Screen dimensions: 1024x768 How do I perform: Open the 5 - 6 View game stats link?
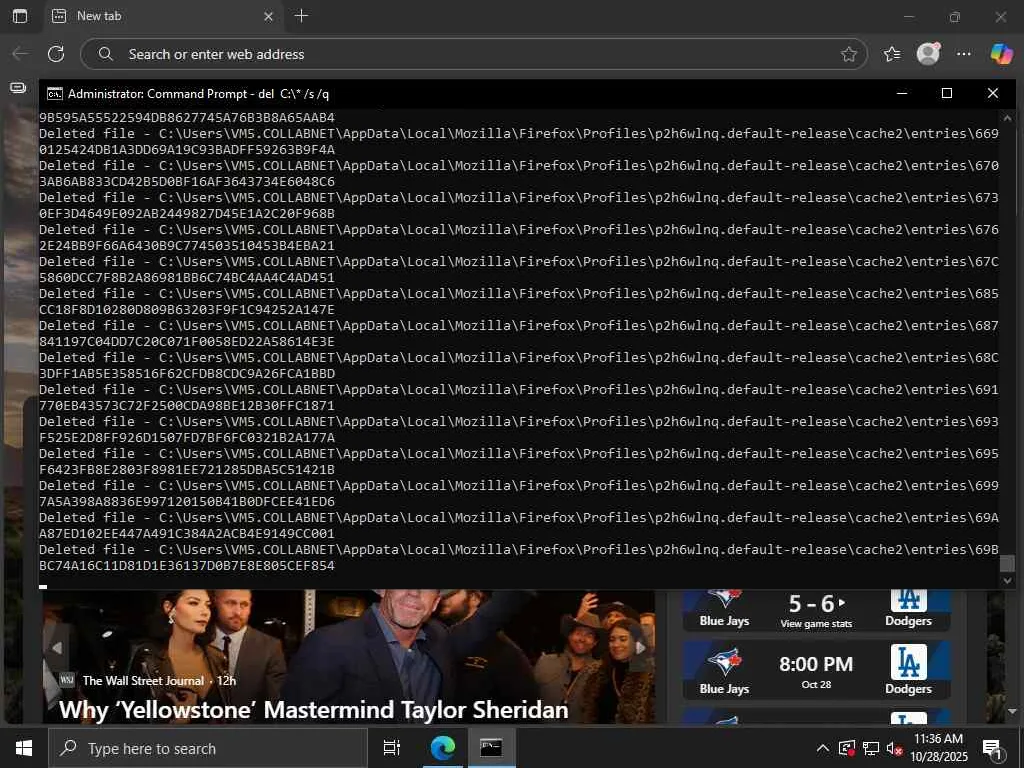(816, 624)
